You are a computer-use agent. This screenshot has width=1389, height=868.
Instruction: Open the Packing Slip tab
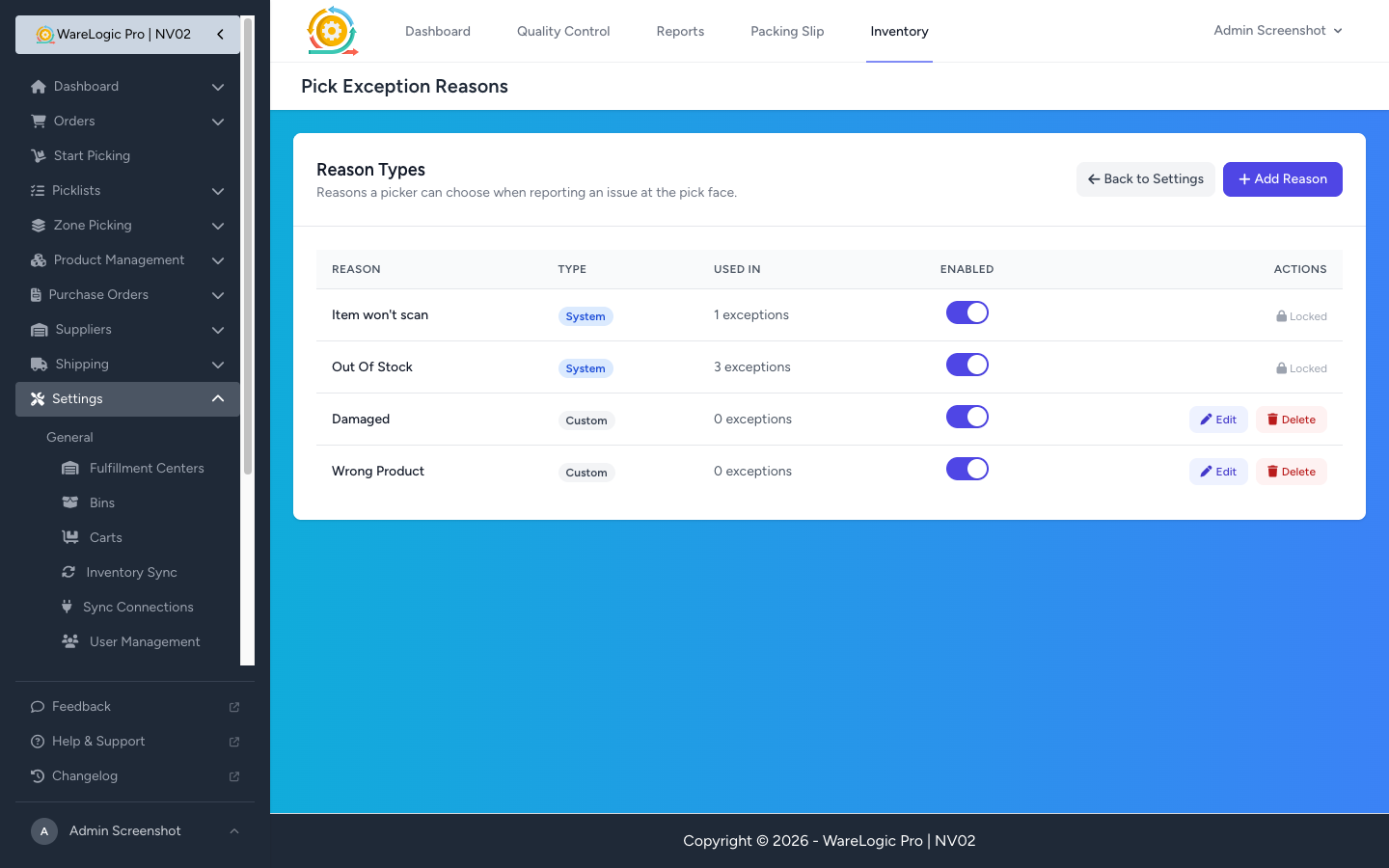coord(787,31)
